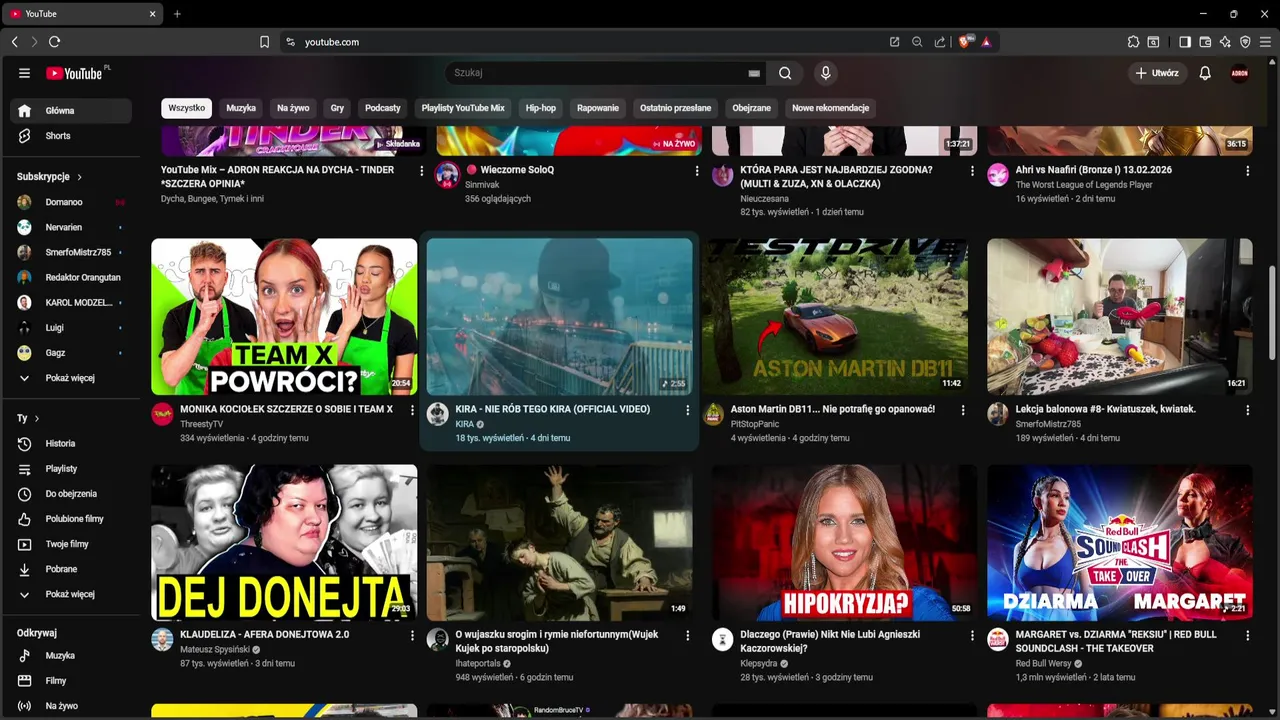Open Historia in the sidebar
Viewport: 1280px width, 720px height.
(x=70, y=444)
